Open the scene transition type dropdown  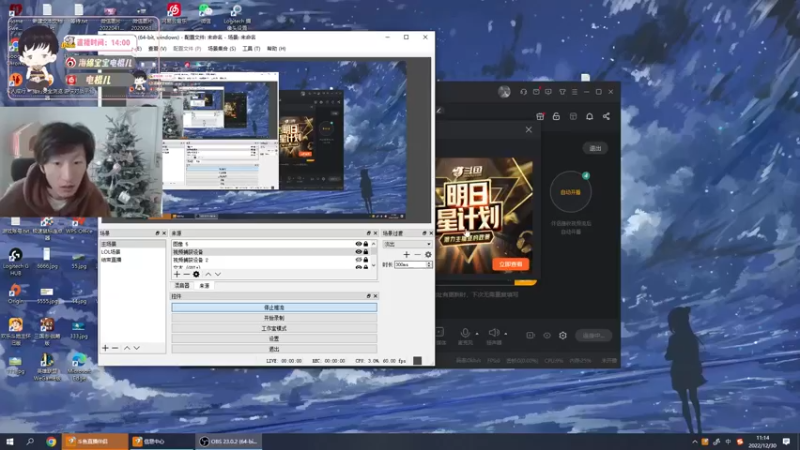coord(407,244)
